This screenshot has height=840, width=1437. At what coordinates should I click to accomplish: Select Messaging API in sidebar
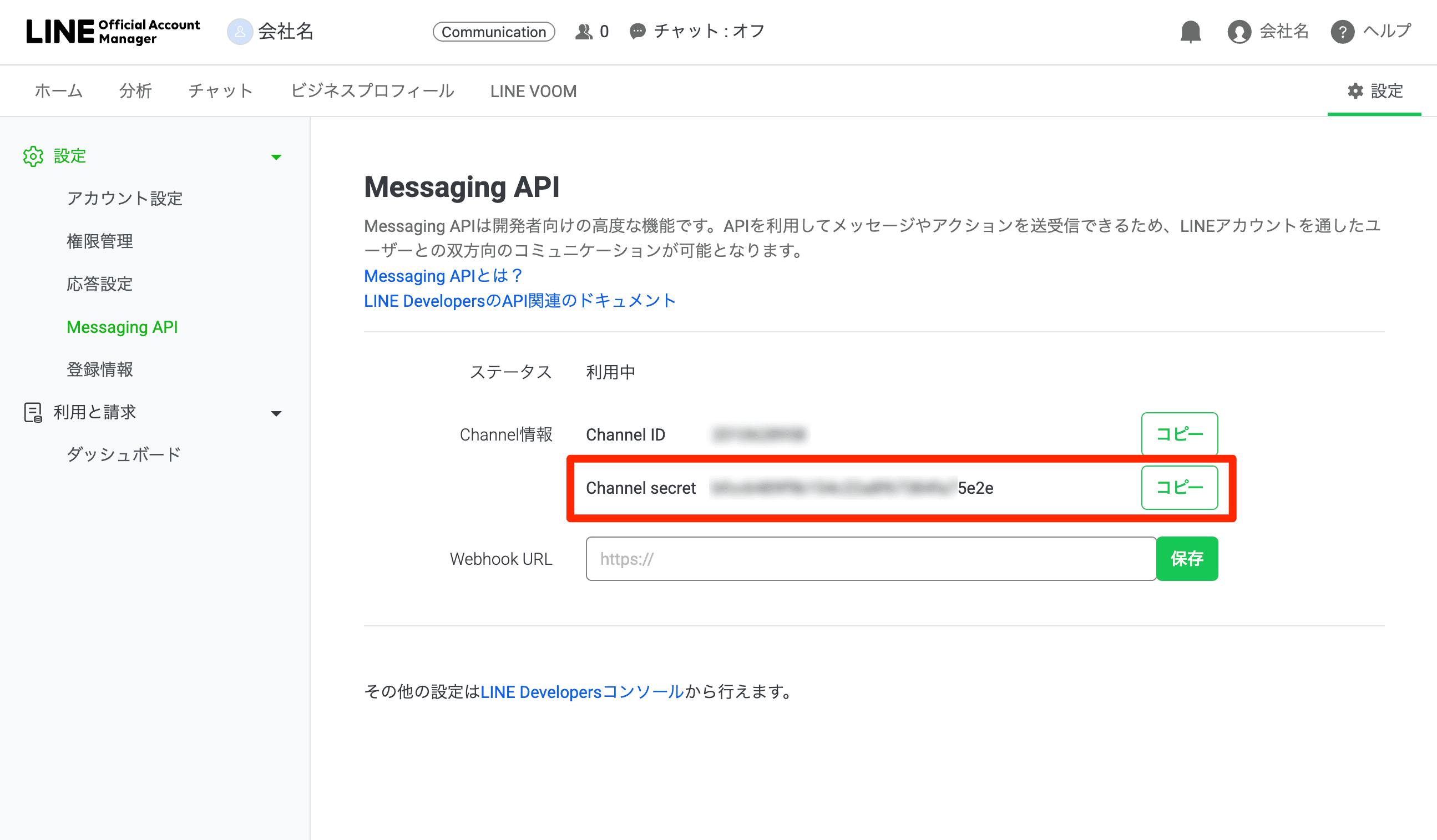click(x=122, y=327)
